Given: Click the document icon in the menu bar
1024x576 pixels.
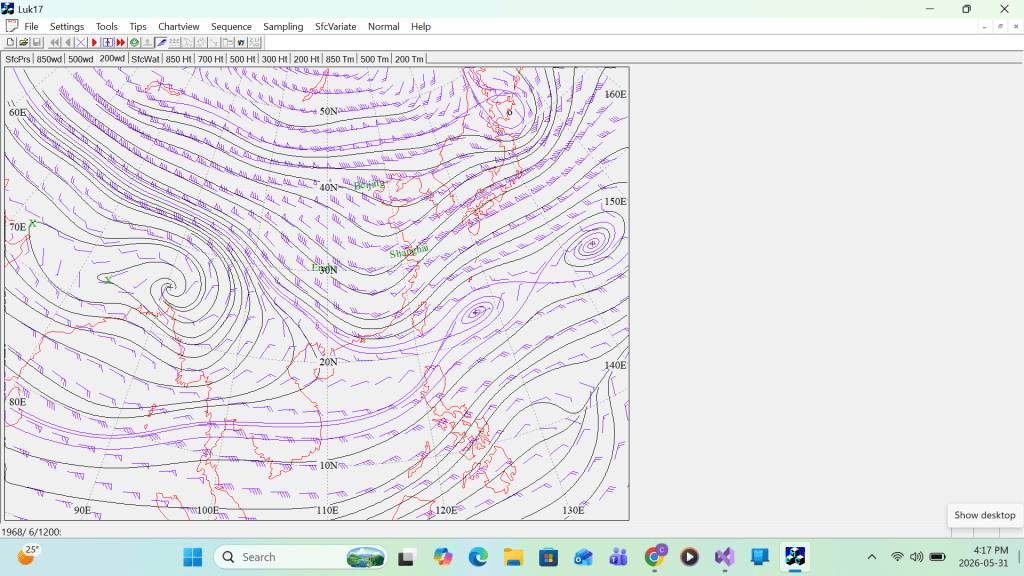Looking at the screenshot, I should click(11, 26).
